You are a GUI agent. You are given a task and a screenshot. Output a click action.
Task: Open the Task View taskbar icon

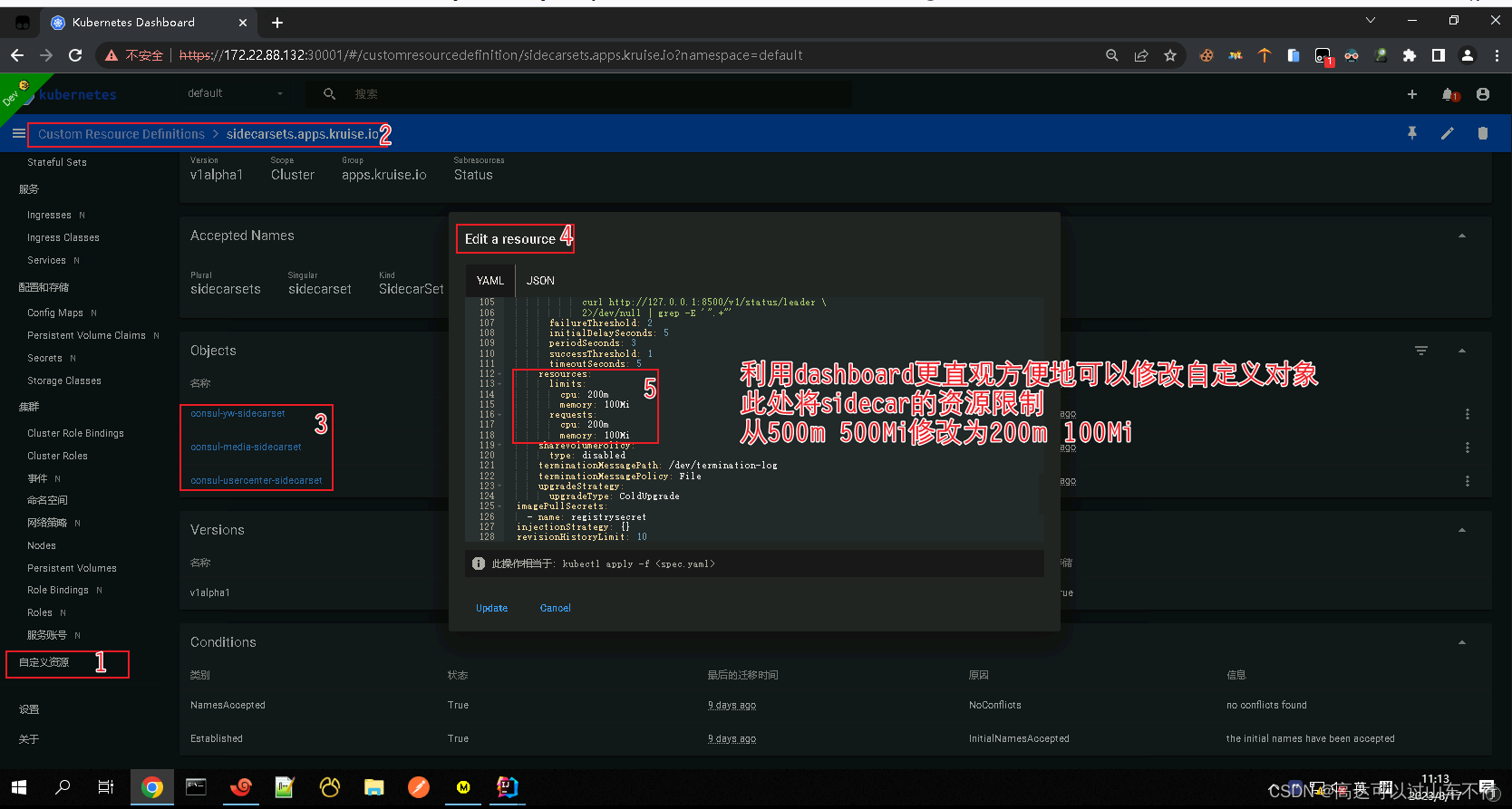[106, 787]
